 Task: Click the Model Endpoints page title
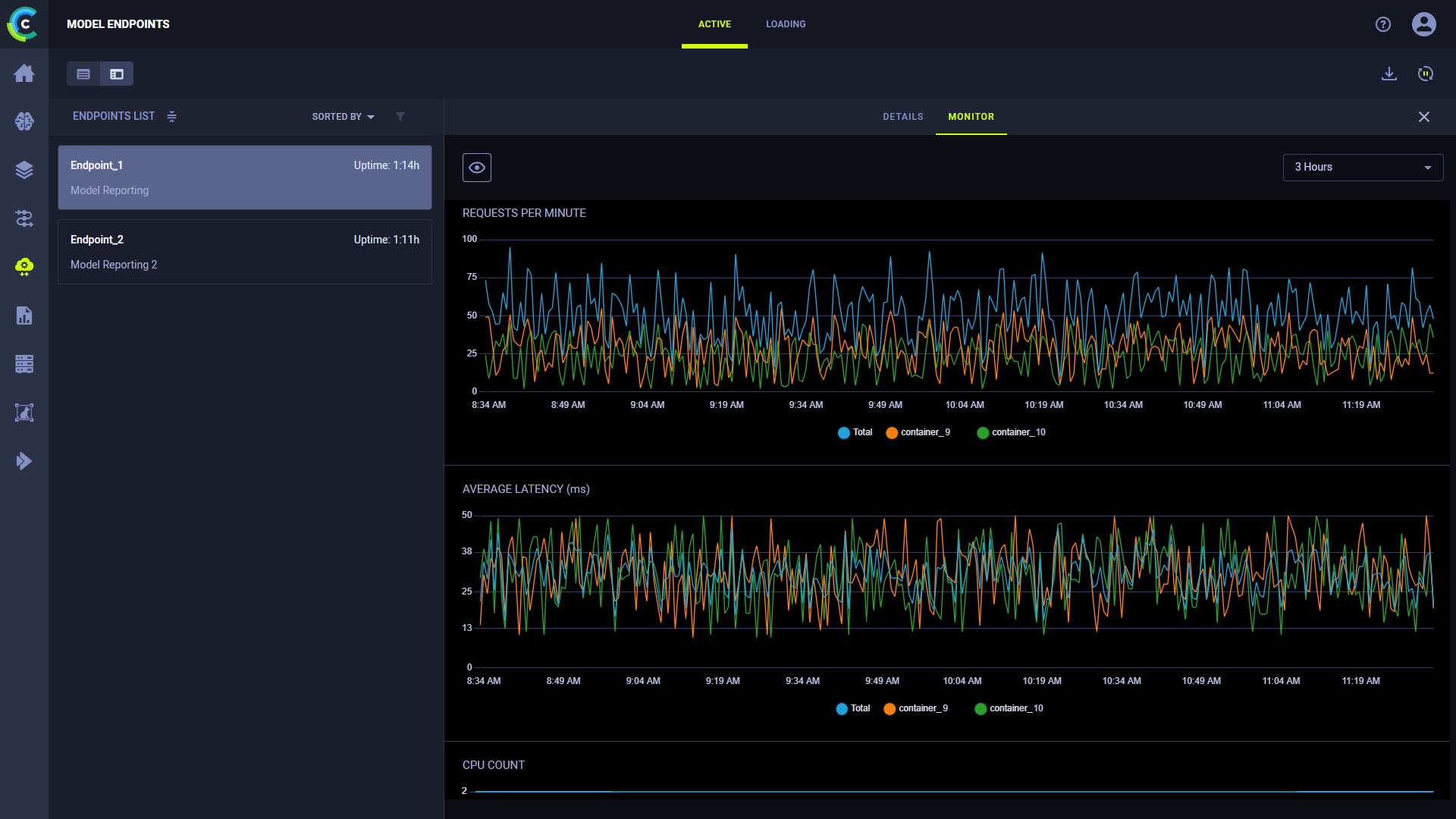118,24
